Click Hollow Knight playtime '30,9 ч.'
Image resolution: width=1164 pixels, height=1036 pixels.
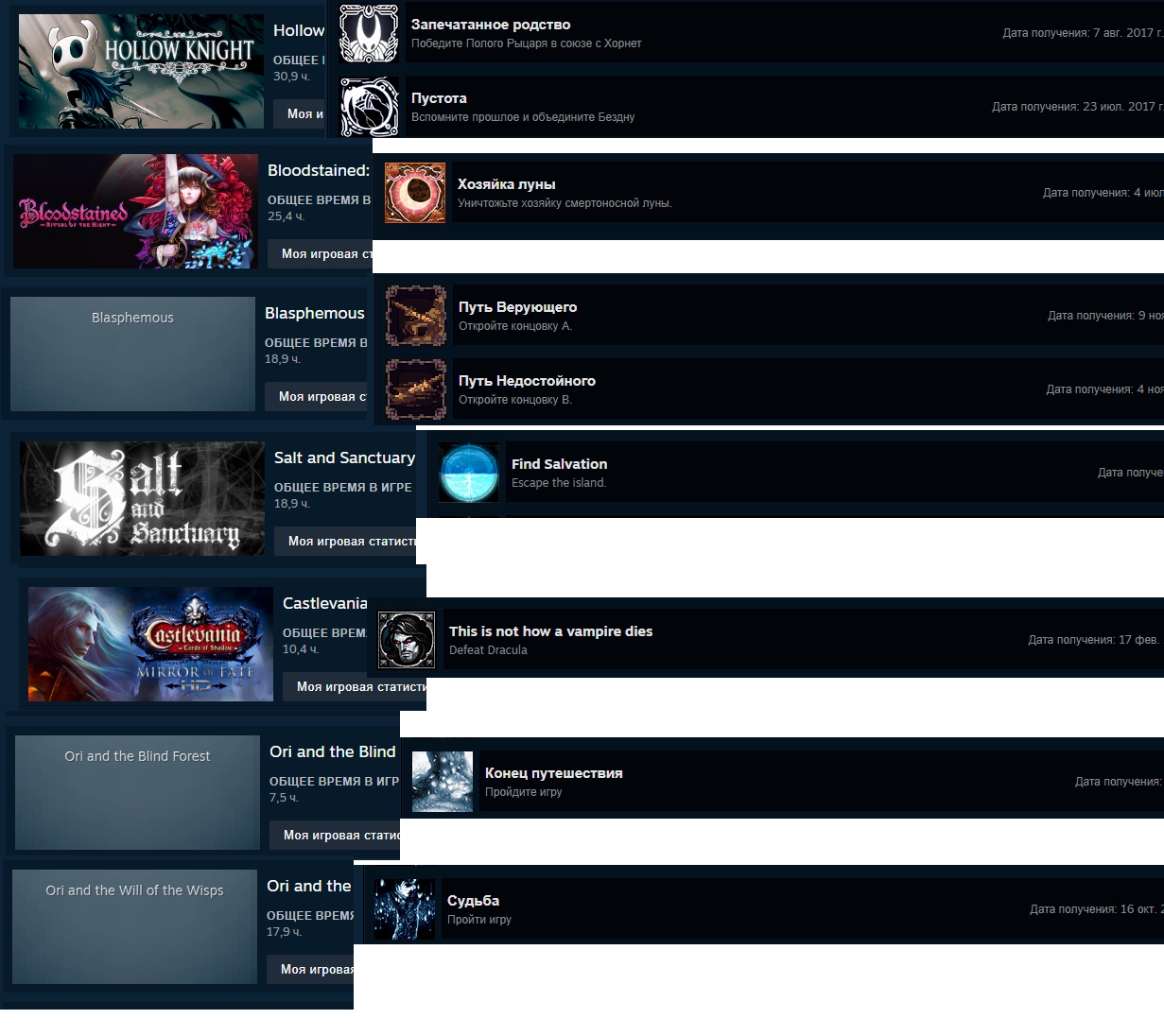pyautogui.click(x=291, y=77)
